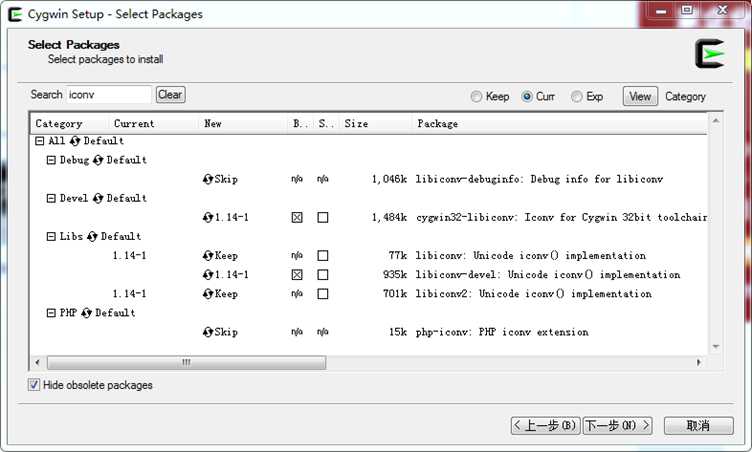Close the Cygwin Setup window

pyautogui.click(x=722, y=11)
